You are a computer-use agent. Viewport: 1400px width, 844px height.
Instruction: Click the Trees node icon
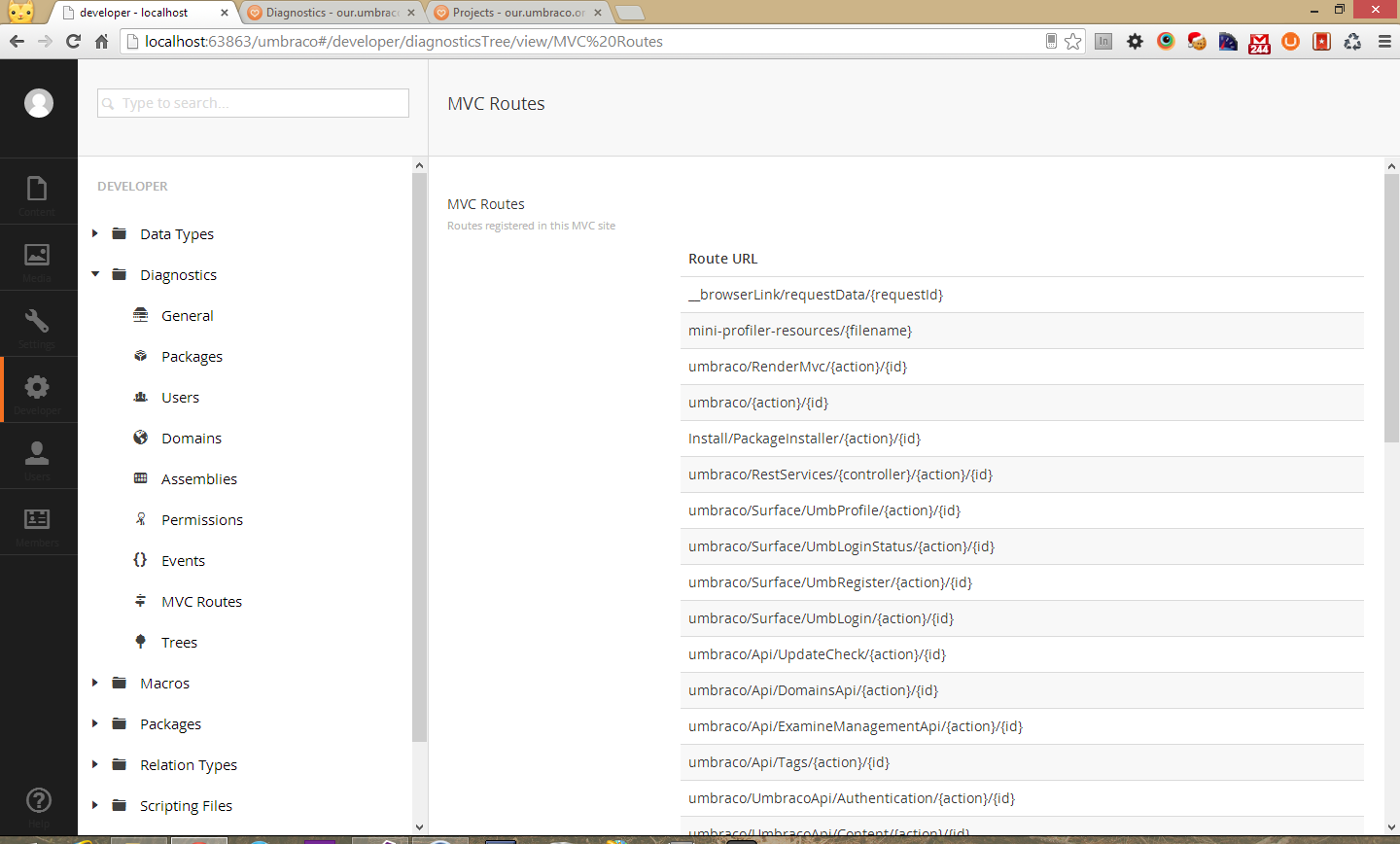[x=141, y=642]
